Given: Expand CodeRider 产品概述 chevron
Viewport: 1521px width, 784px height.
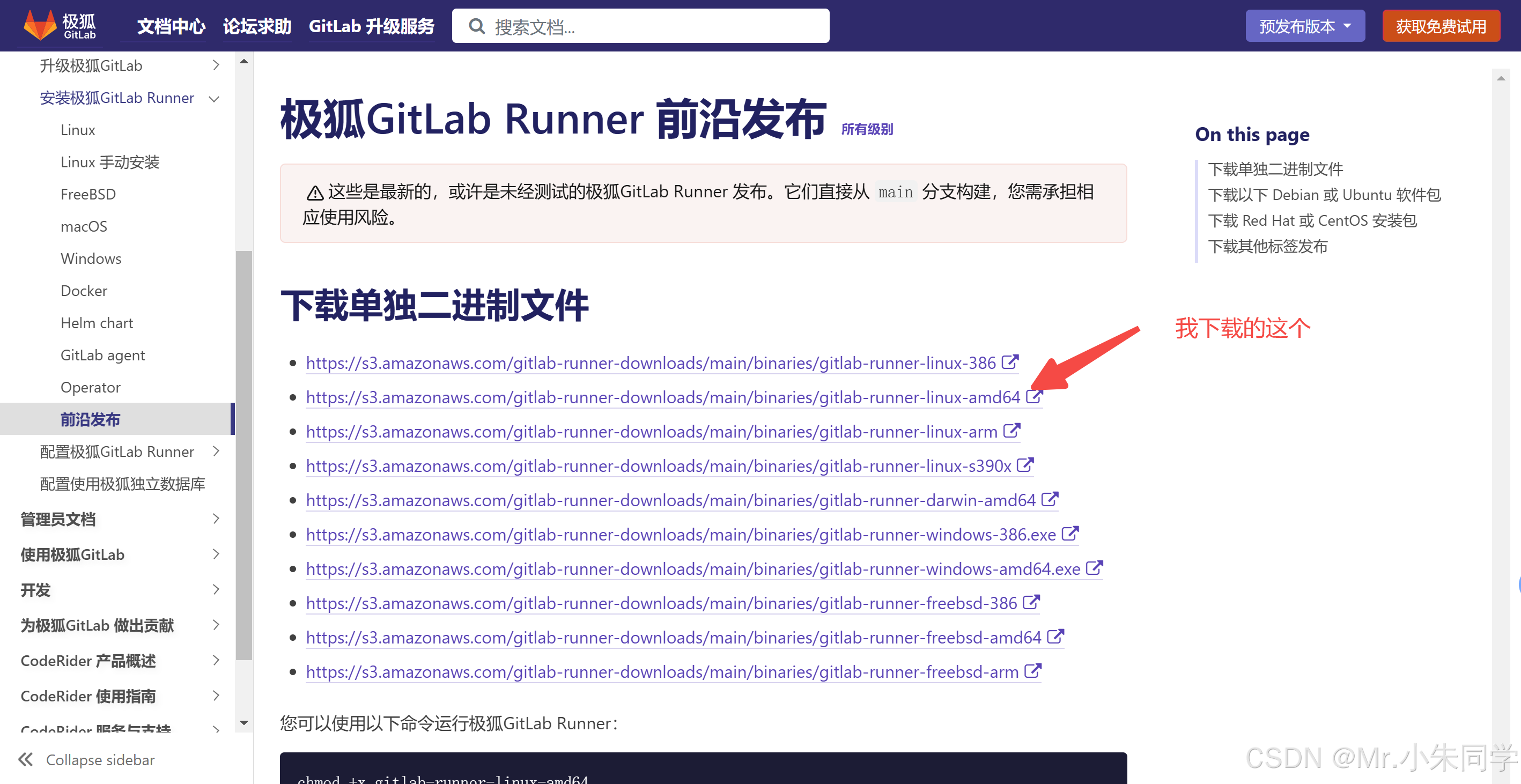Looking at the screenshot, I should tap(216, 660).
